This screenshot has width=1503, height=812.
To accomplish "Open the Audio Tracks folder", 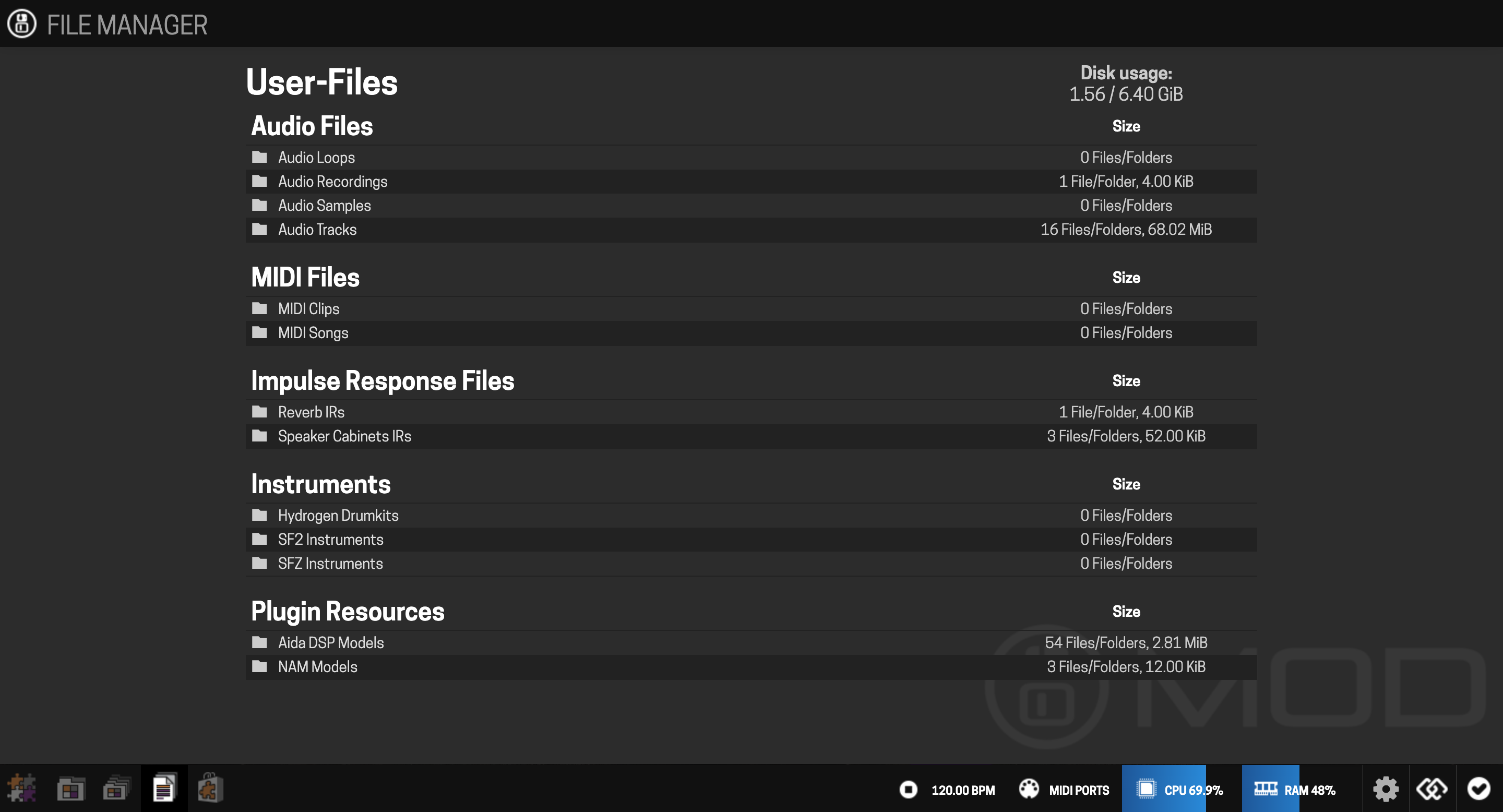I will [x=317, y=229].
